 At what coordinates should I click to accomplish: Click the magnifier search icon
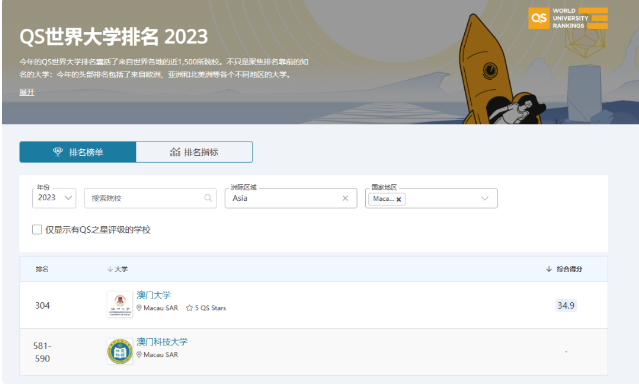coord(208,198)
